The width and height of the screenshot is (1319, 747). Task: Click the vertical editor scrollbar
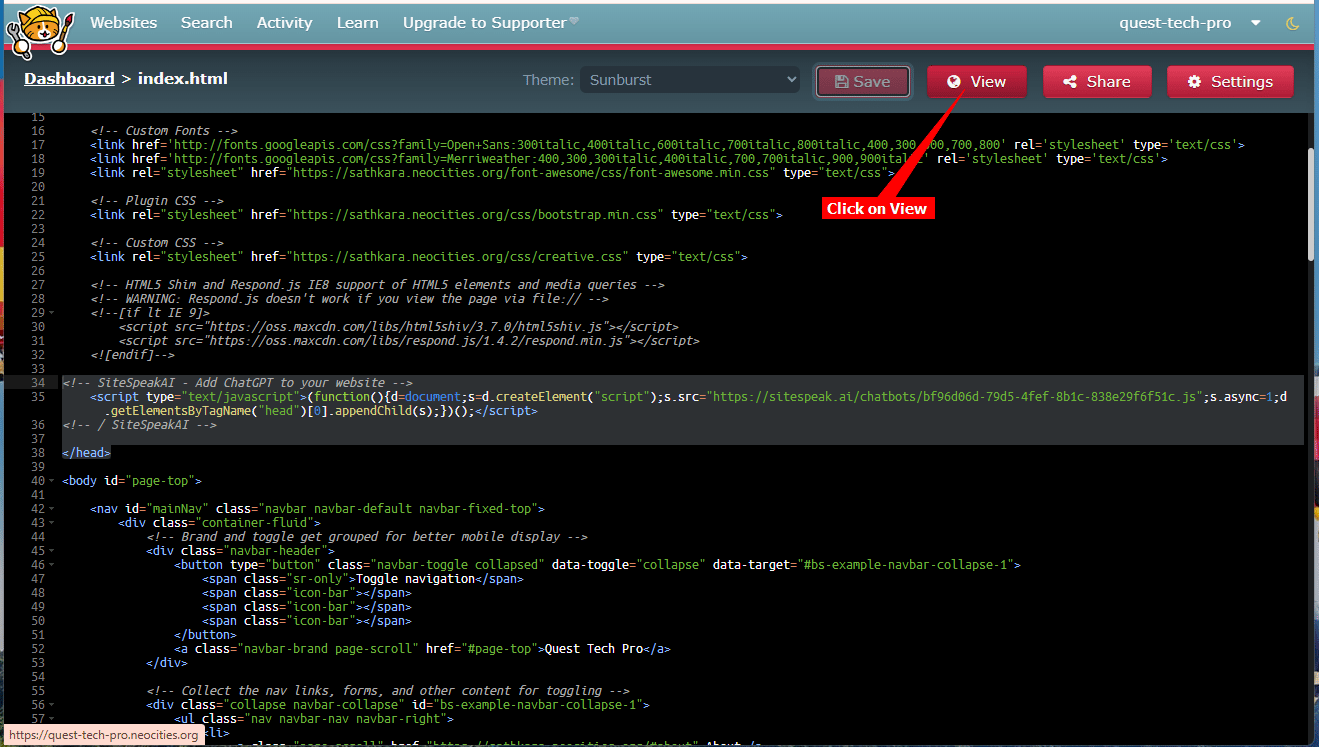(x=1311, y=205)
